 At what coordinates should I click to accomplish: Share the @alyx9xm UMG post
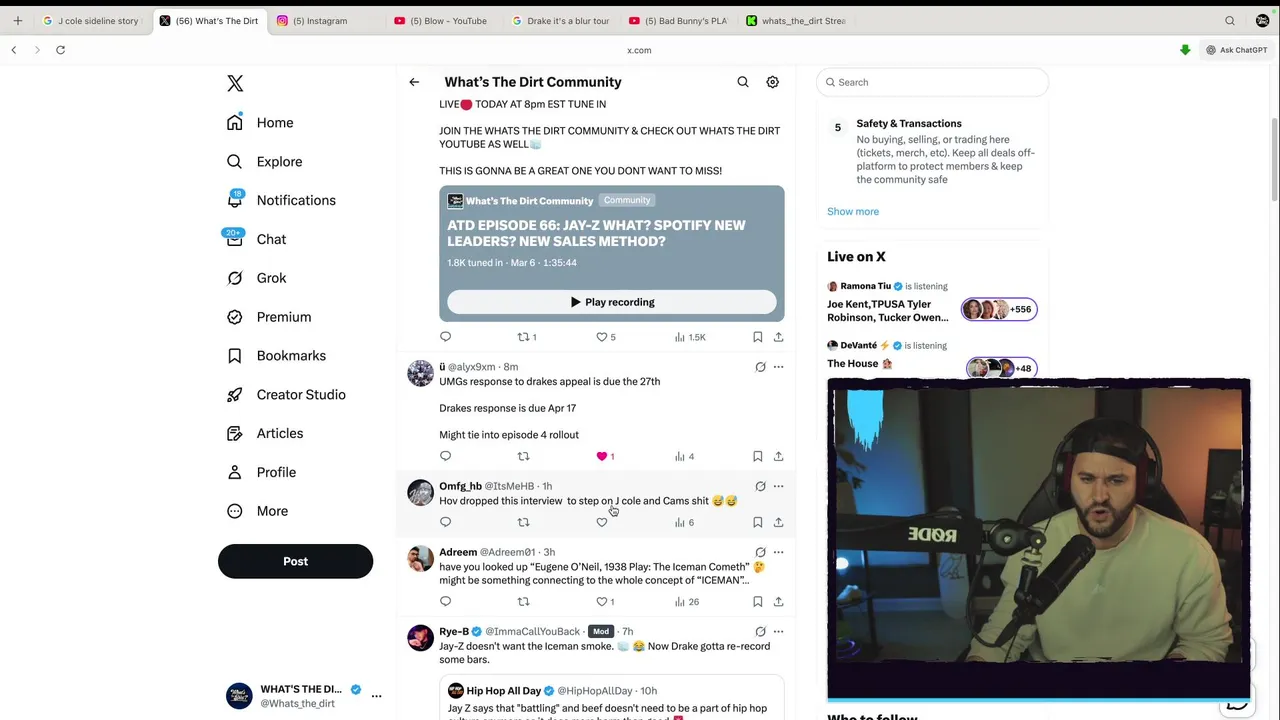click(x=778, y=456)
